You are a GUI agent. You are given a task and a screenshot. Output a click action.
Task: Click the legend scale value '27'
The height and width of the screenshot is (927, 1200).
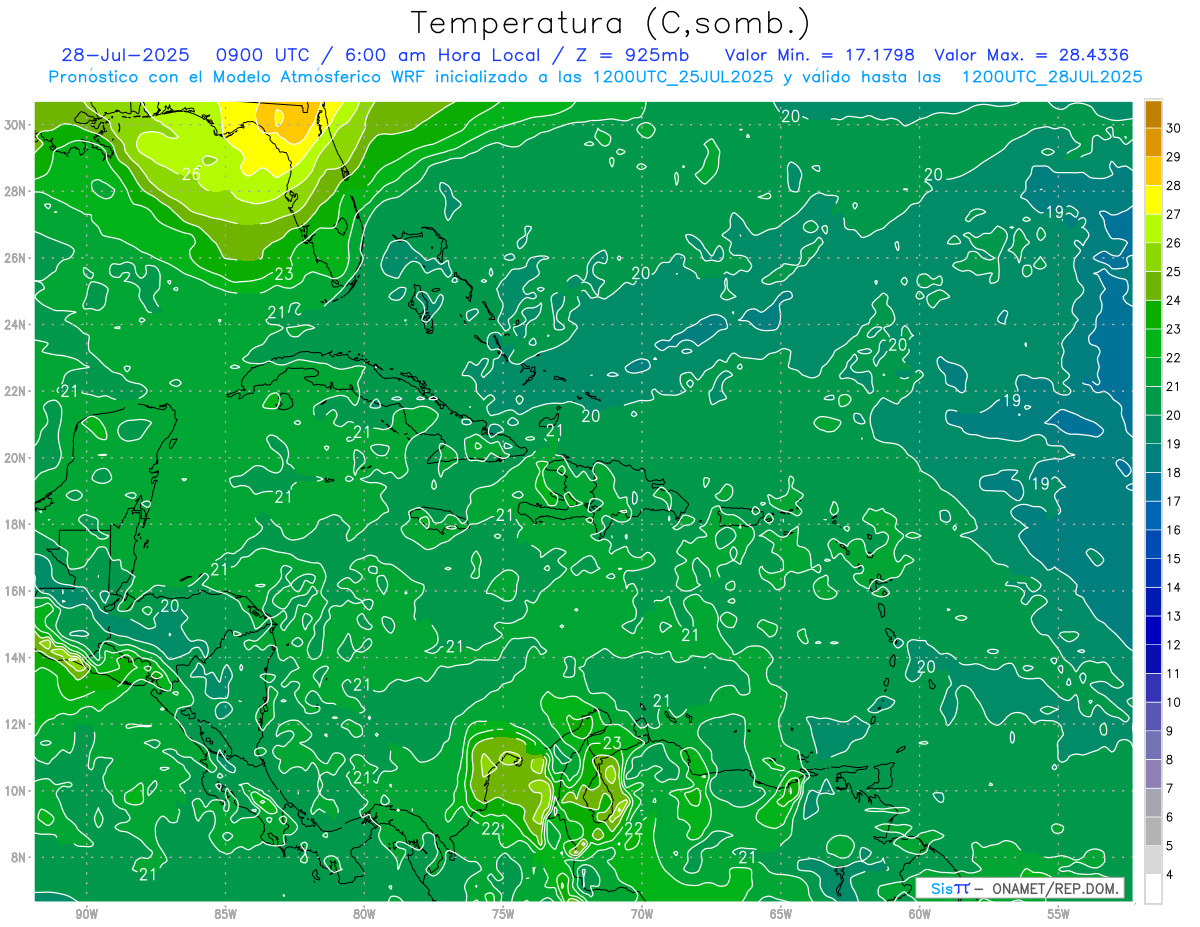click(1175, 215)
